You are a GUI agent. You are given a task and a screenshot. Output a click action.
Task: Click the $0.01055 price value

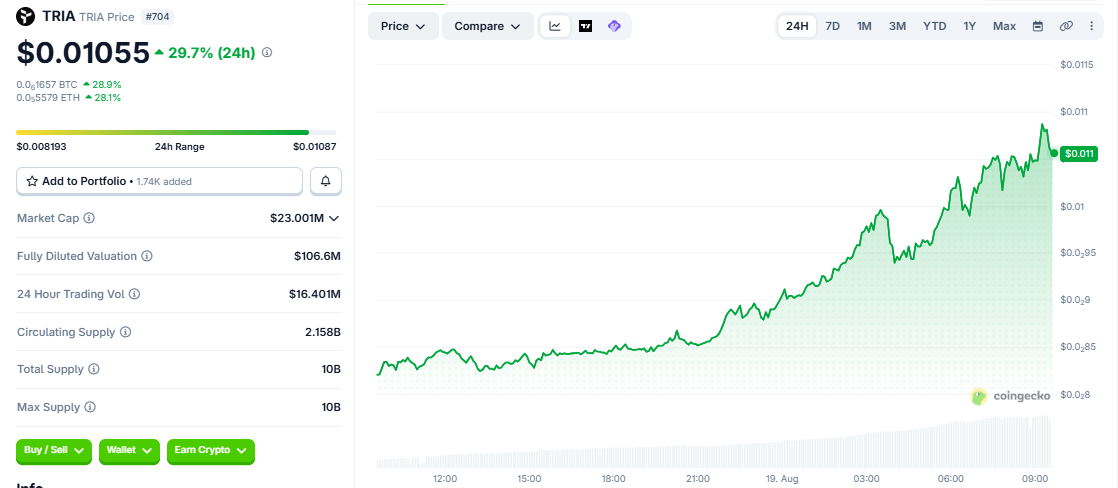click(83, 53)
